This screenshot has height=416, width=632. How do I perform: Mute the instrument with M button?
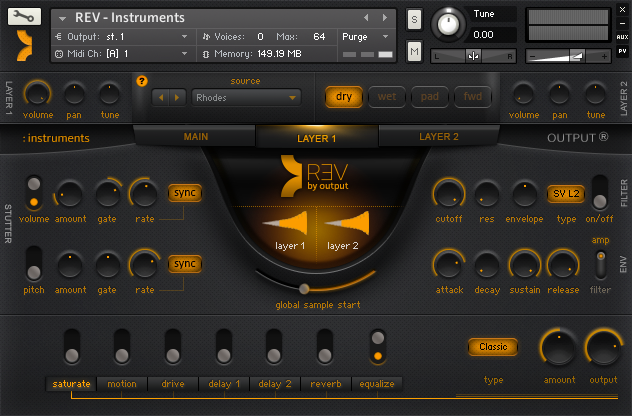pos(414,51)
